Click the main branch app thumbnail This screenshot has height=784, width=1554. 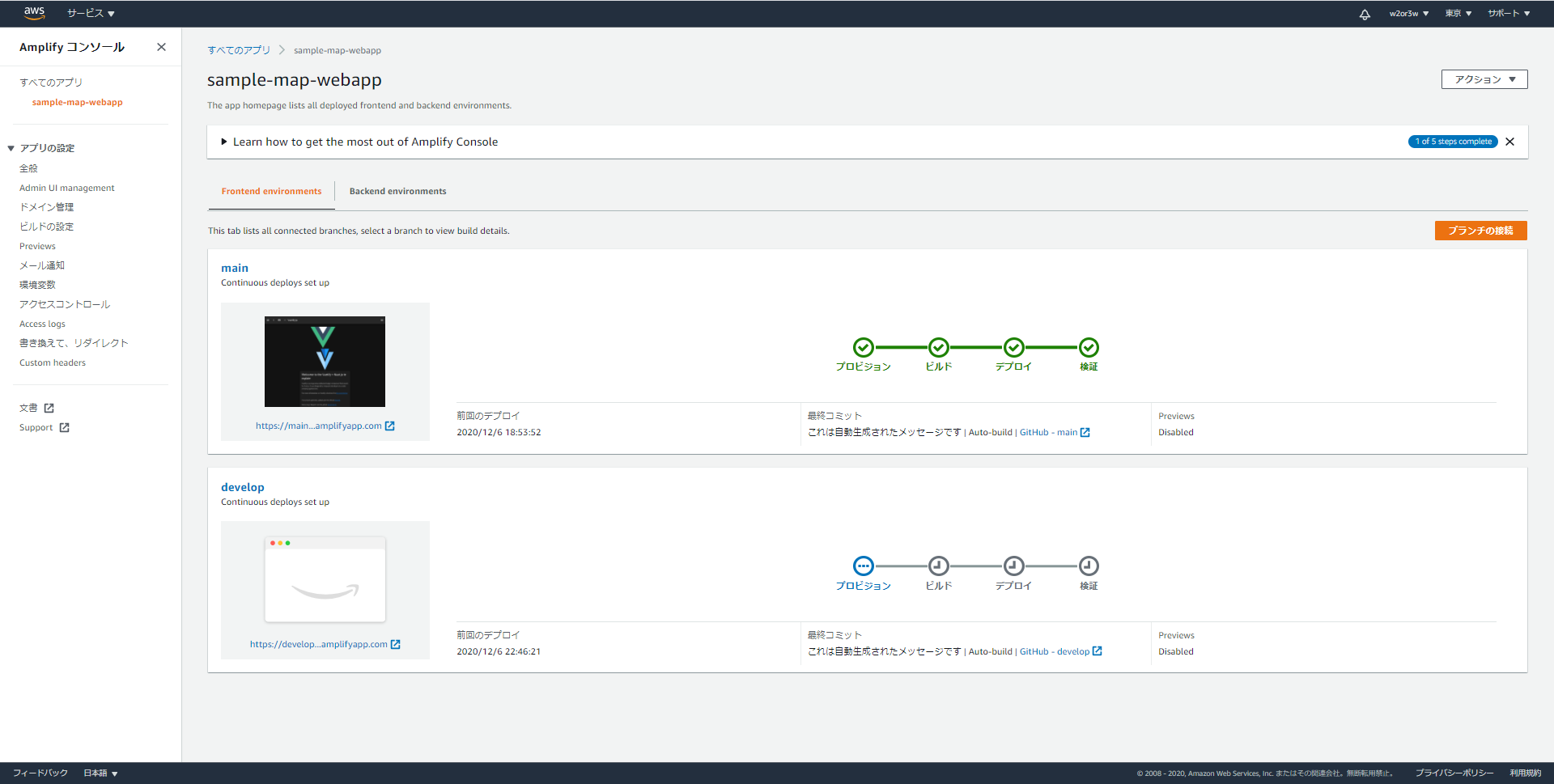pyautogui.click(x=325, y=362)
